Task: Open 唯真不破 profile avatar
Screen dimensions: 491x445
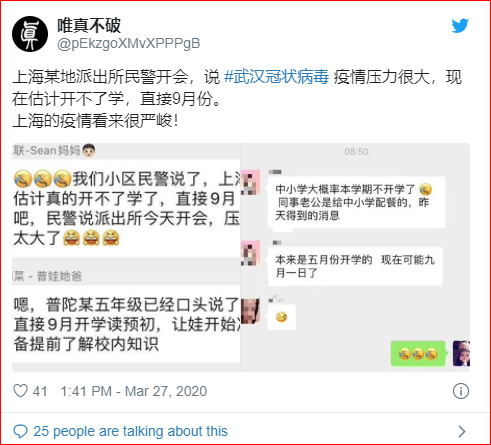Action: (30, 34)
